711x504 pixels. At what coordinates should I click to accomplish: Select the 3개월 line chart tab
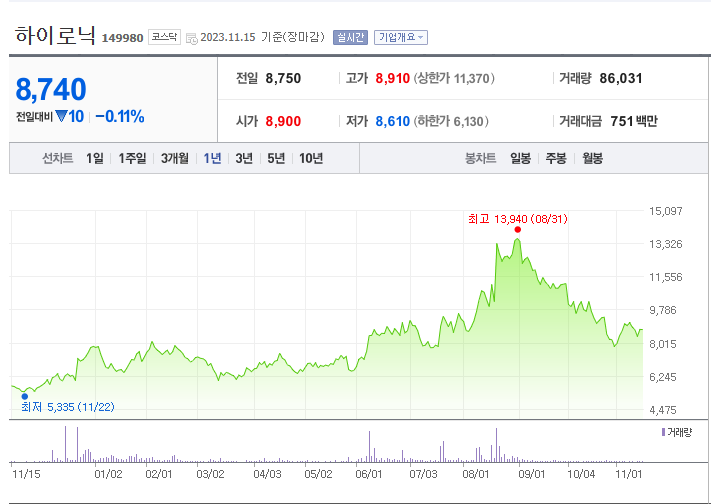click(175, 158)
